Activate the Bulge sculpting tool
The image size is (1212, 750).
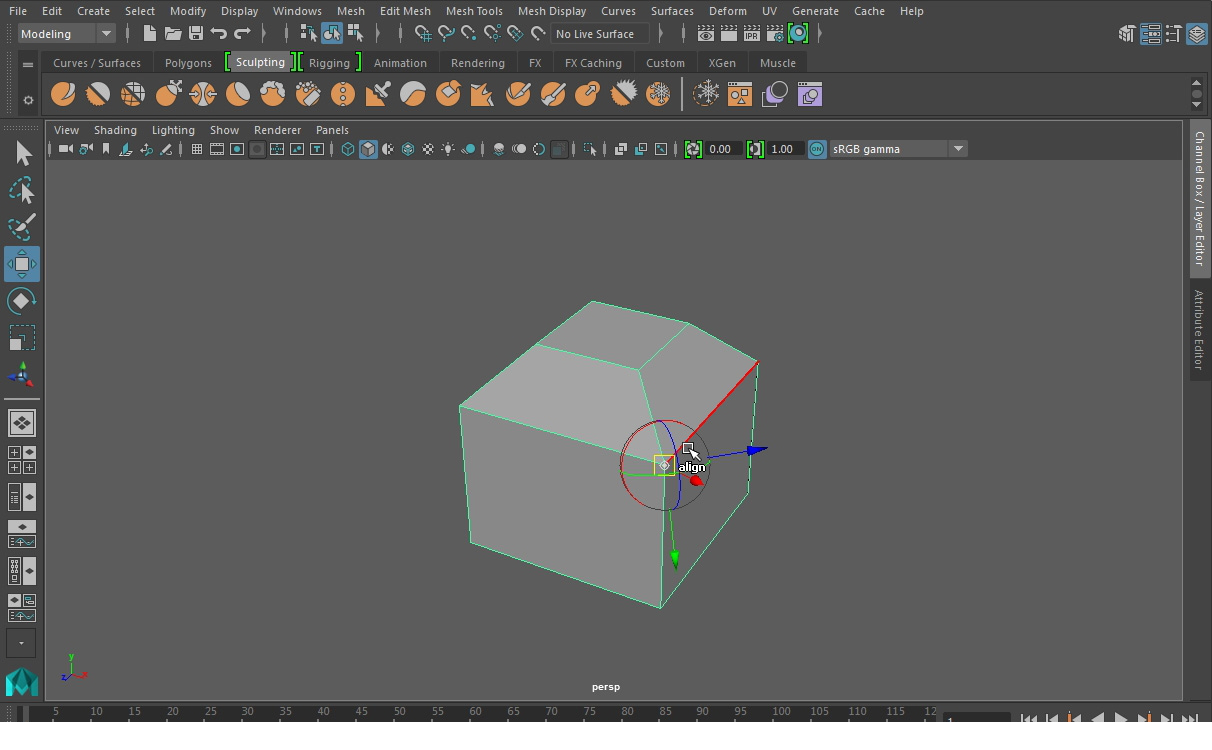coord(588,94)
